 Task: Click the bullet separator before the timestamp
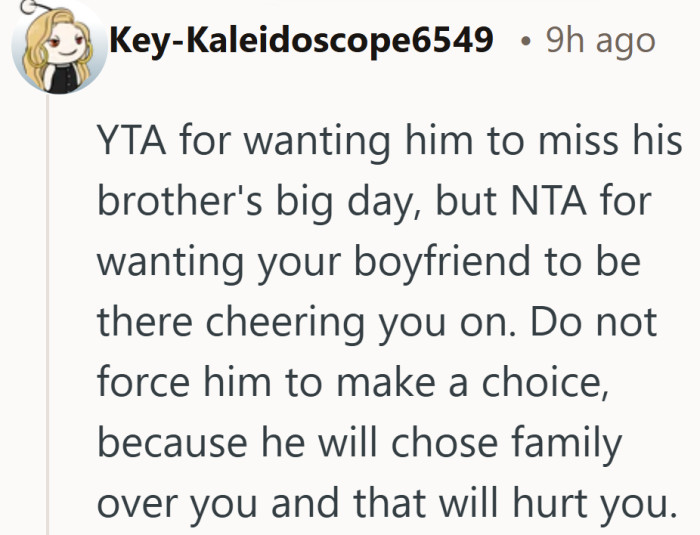[x=527, y=41]
